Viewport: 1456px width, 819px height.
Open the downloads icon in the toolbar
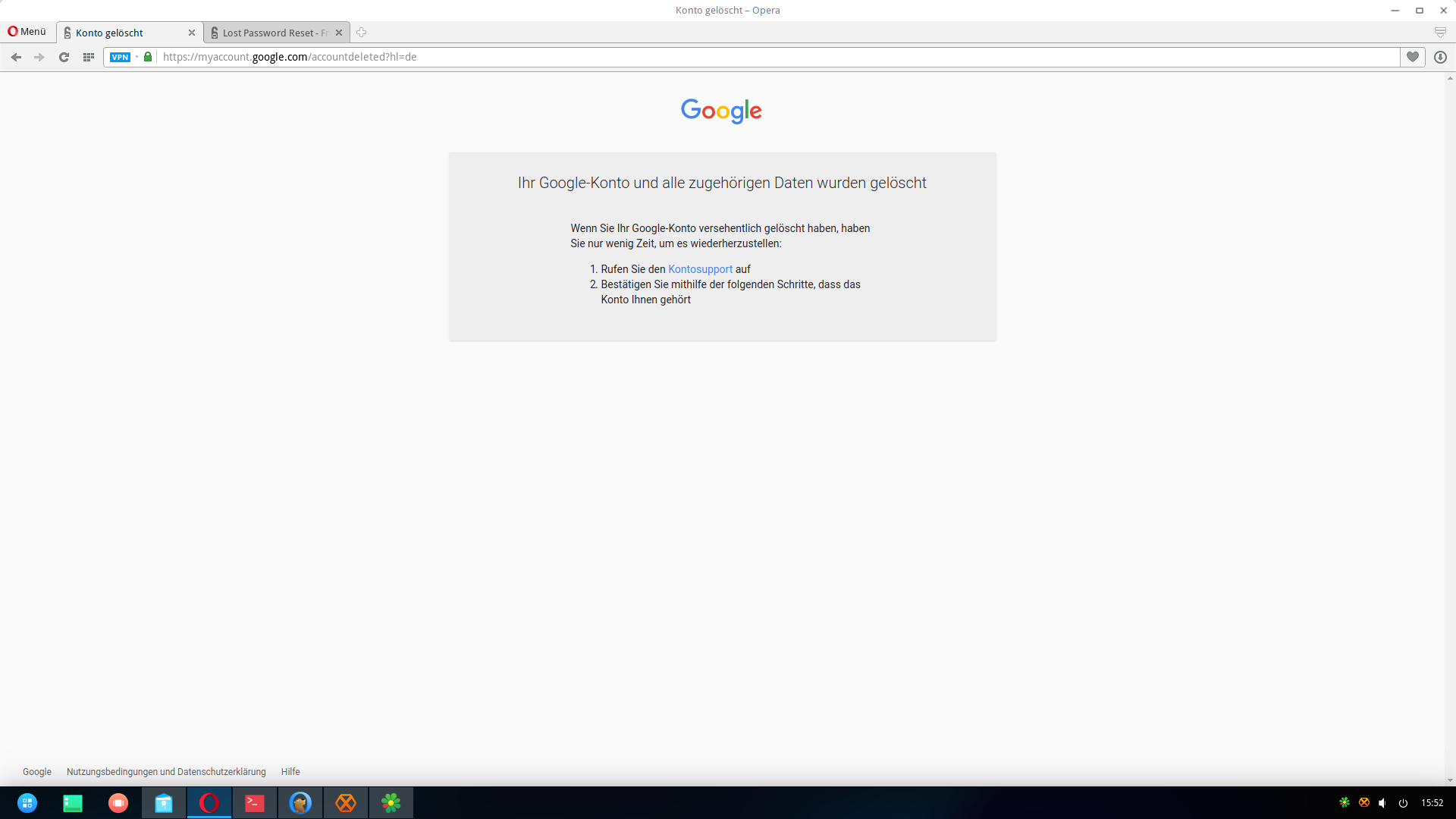point(1440,57)
